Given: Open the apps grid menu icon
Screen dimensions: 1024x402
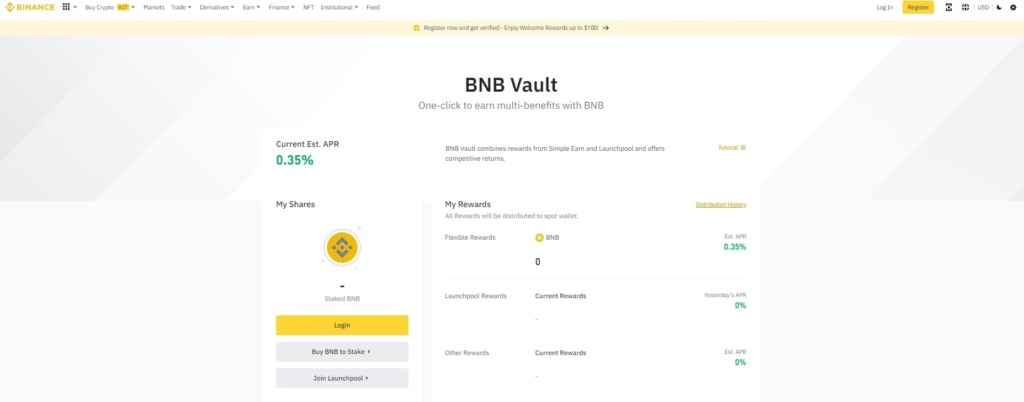Looking at the screenshot, I should [x=66, y=7].
